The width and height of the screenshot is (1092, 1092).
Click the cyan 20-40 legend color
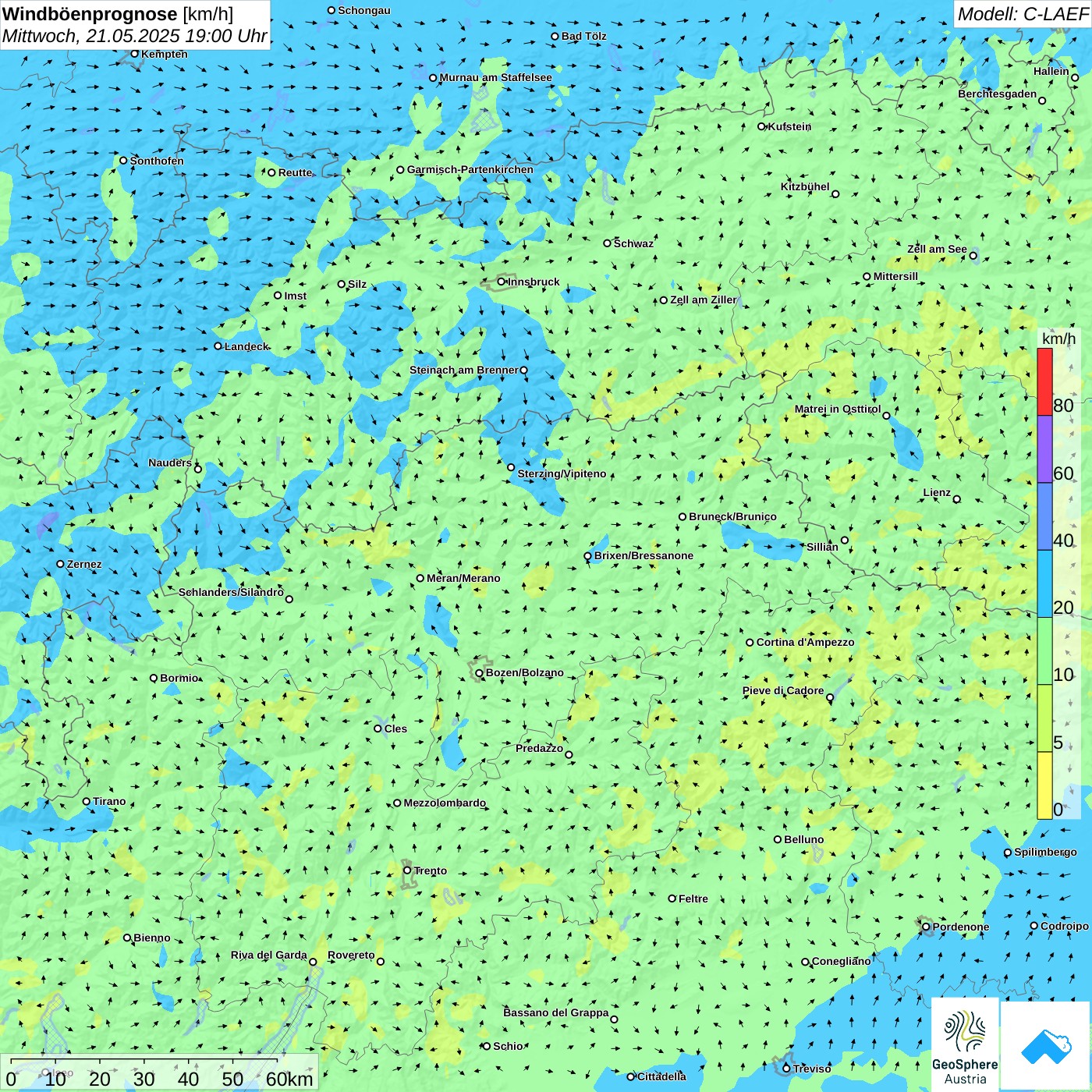[x=1044, y=584]
